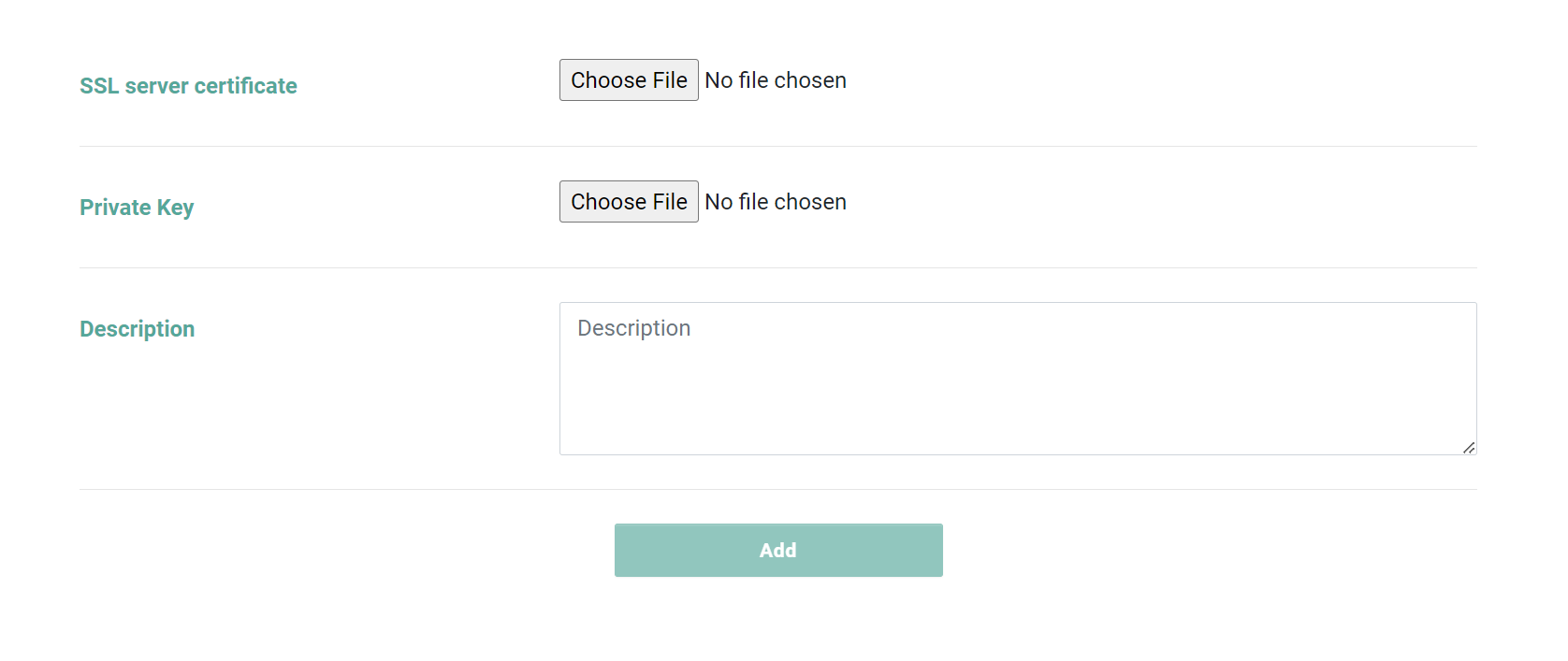Viewport: 1568px width, 661px height.
Task: Open file picker for the private key upload
Action: (x=629, y=202)
